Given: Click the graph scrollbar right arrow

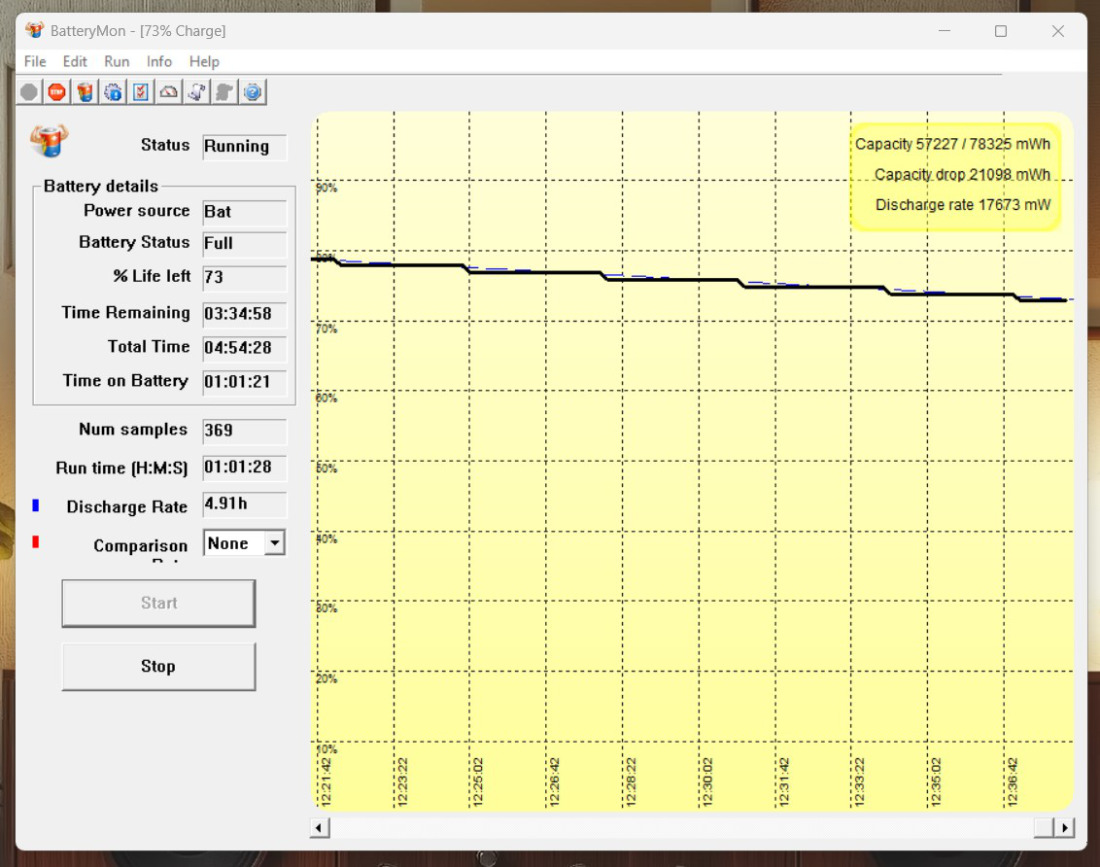Looking at the screenshot, I should point(1065,828).
